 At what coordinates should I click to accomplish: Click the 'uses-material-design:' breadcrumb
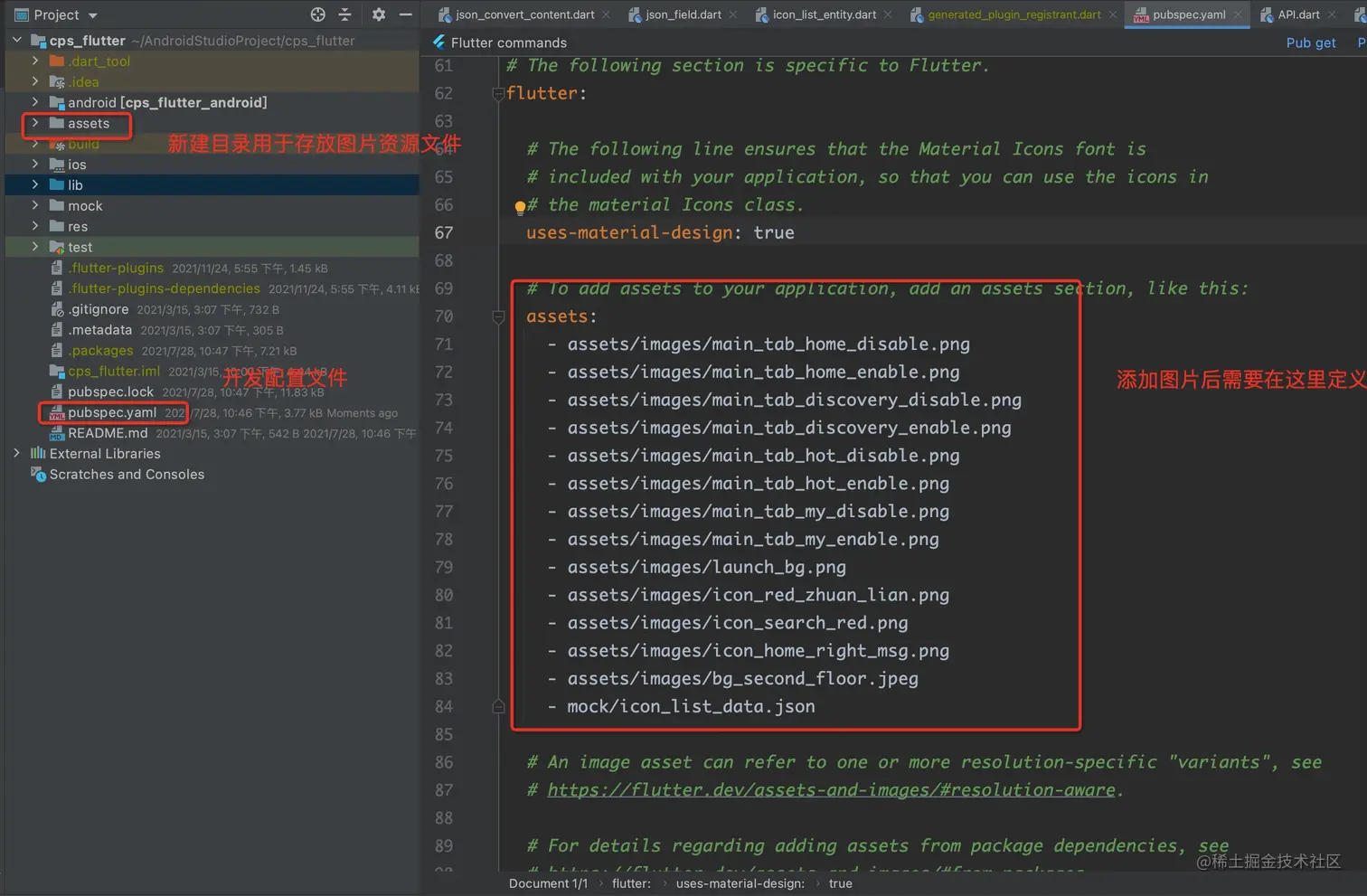[x=740, y=883]
